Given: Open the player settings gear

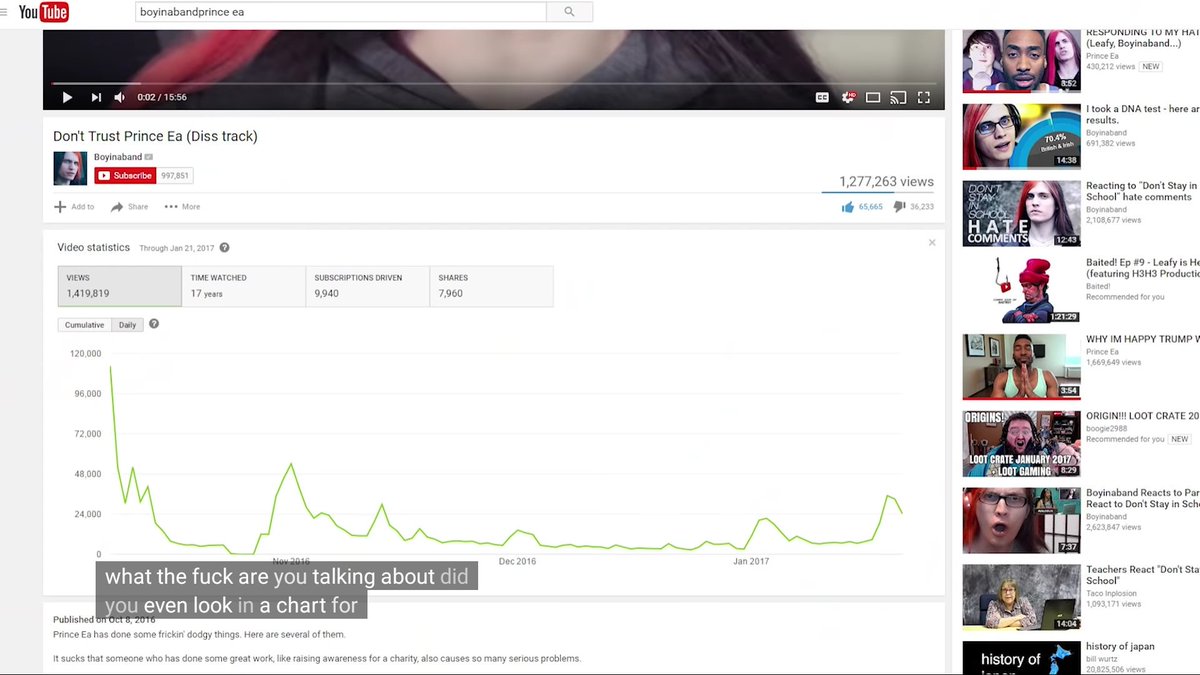Looking at the screenshot, I should (x=848, y=97).
